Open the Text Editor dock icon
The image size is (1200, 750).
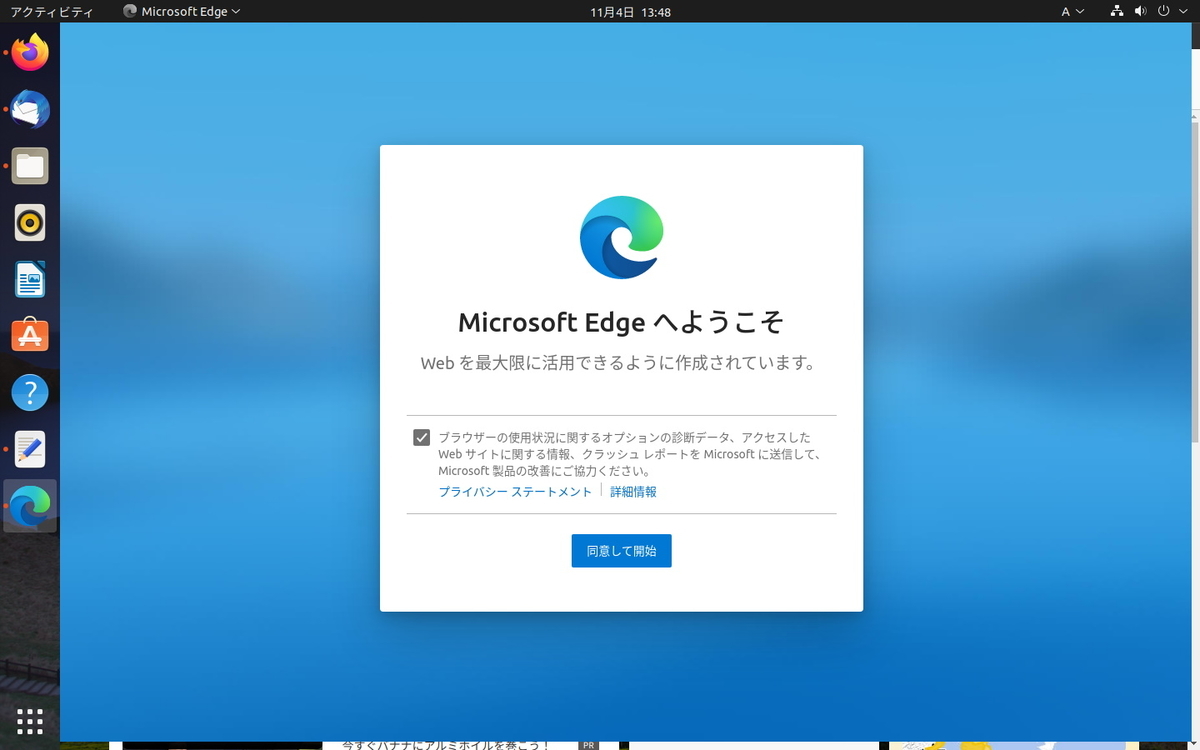point(30,449)
